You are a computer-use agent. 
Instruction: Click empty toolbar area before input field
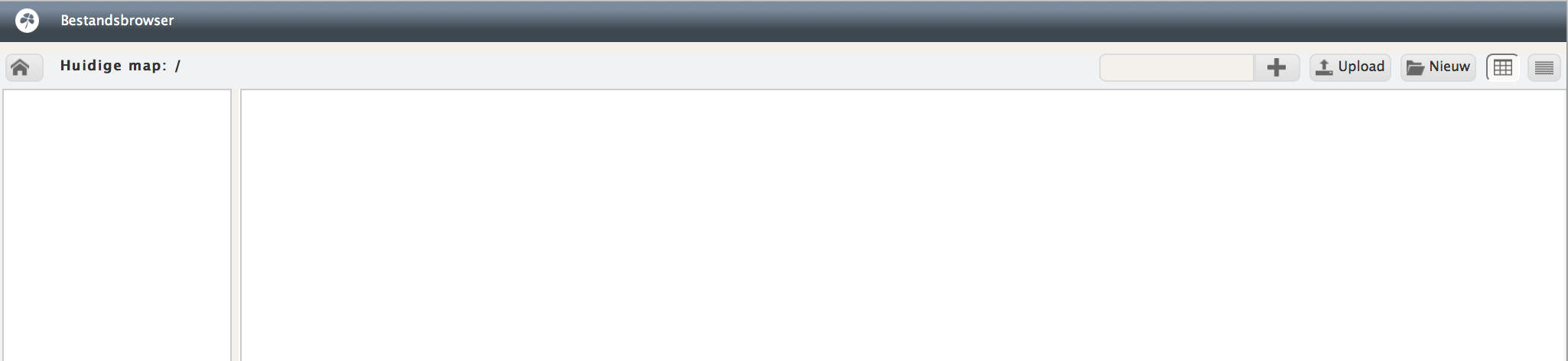tap(635, 67)
